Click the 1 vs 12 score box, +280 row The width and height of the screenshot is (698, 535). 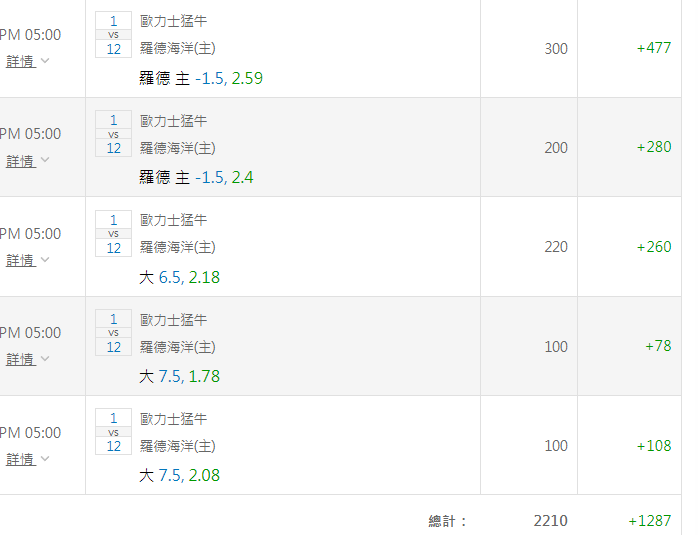(114, 134)
